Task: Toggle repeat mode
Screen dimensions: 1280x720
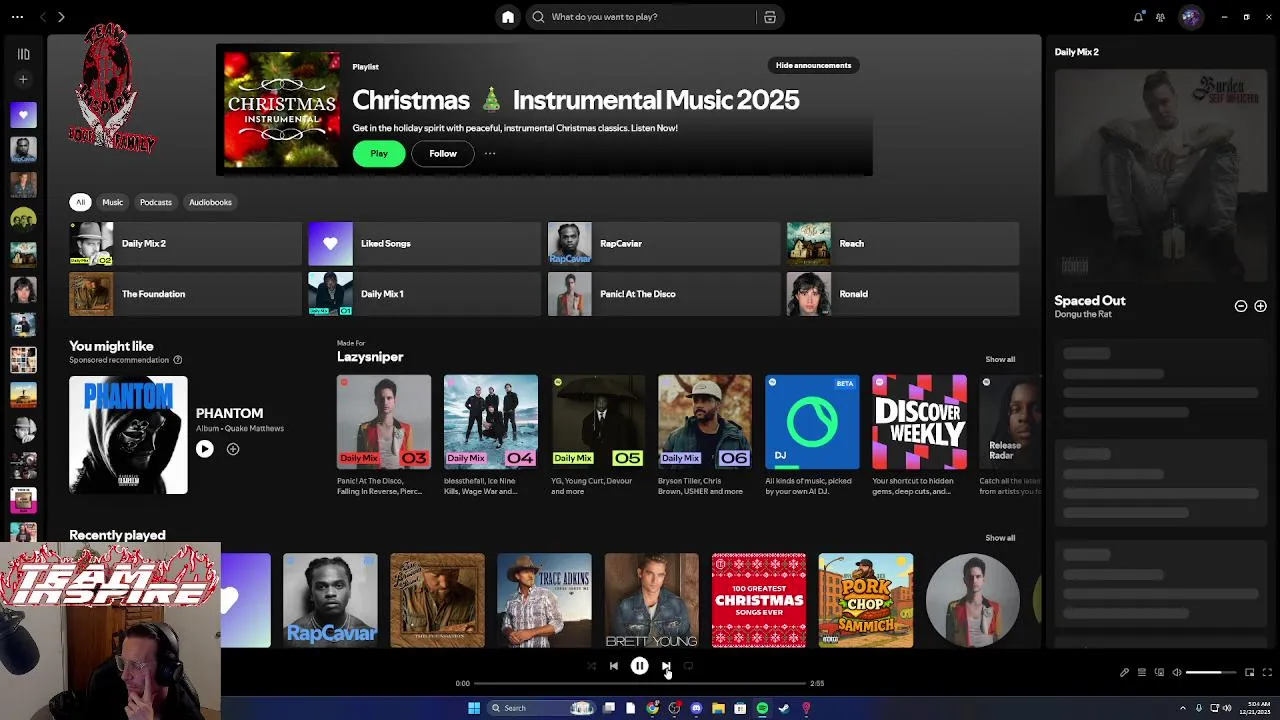Action: tap(688, 666)
